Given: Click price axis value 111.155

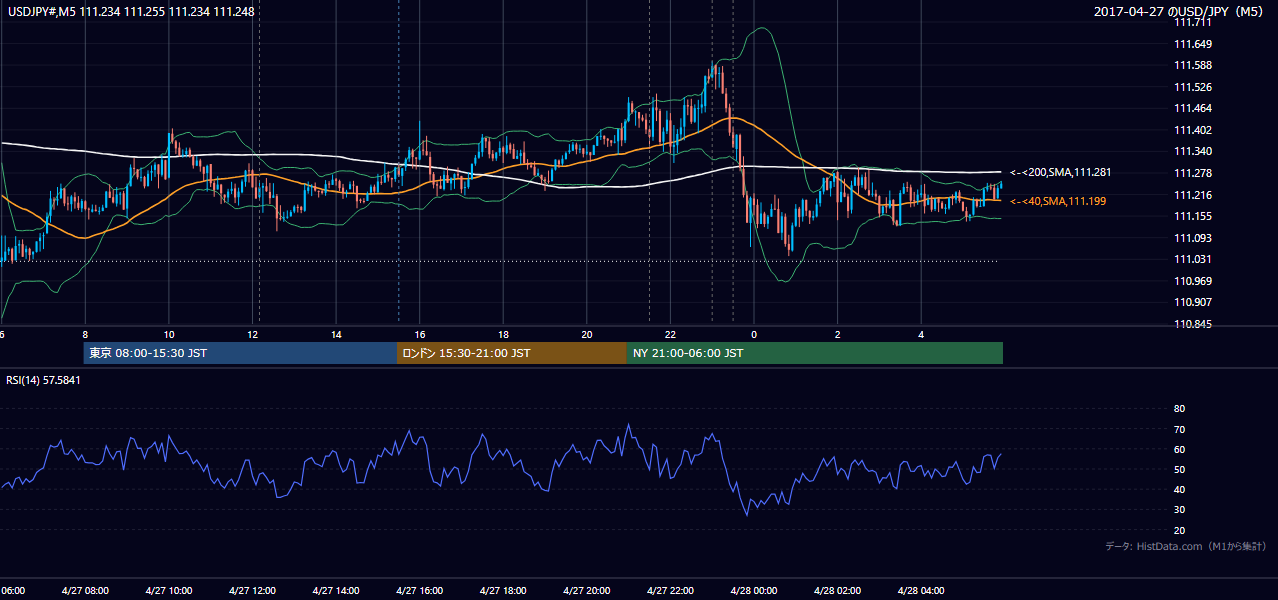Looking at the screenshot, I should [x=1193, y=216].
